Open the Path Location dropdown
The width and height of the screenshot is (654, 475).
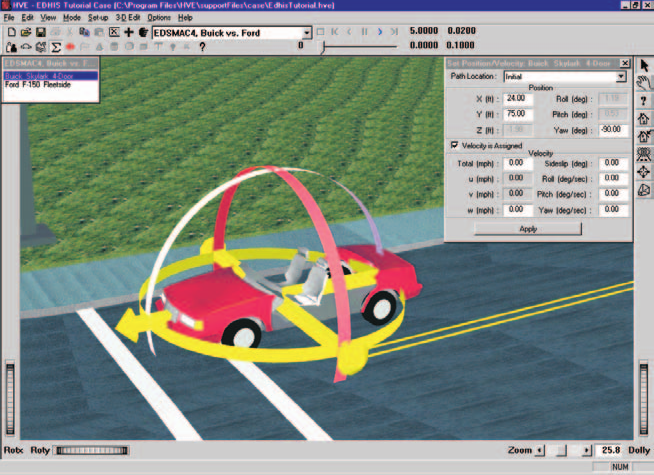621,77
